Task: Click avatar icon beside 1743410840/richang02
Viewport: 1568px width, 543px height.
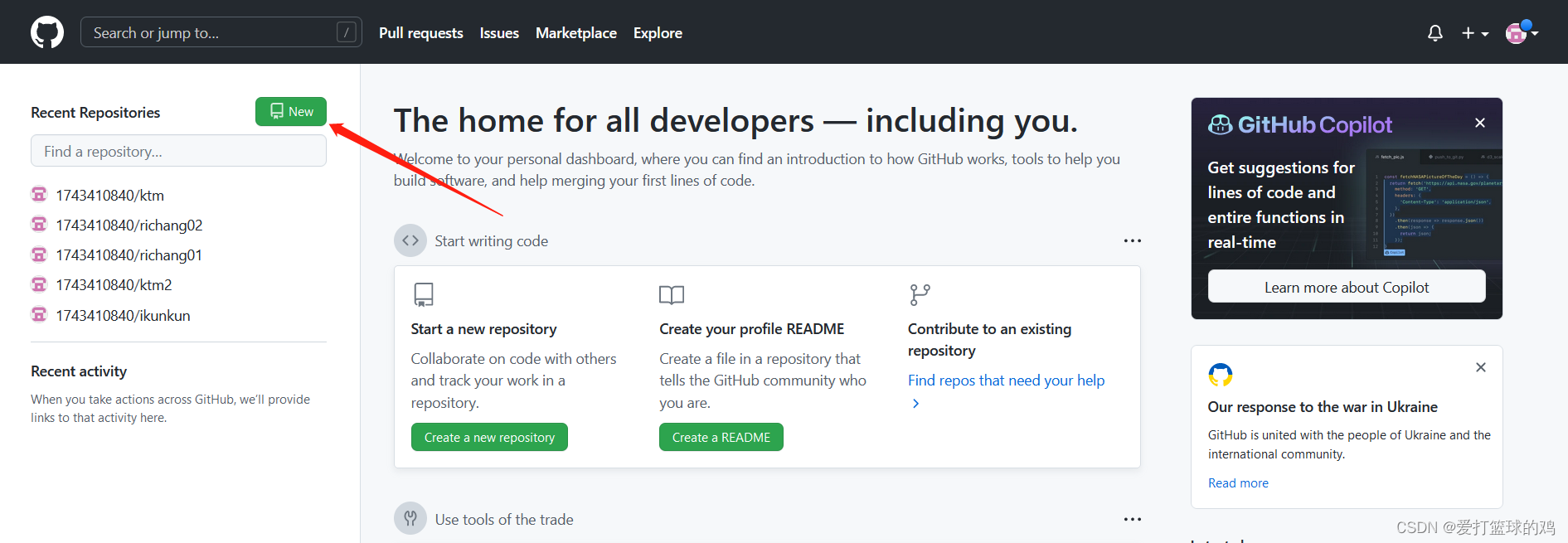Action: [39, 224]
